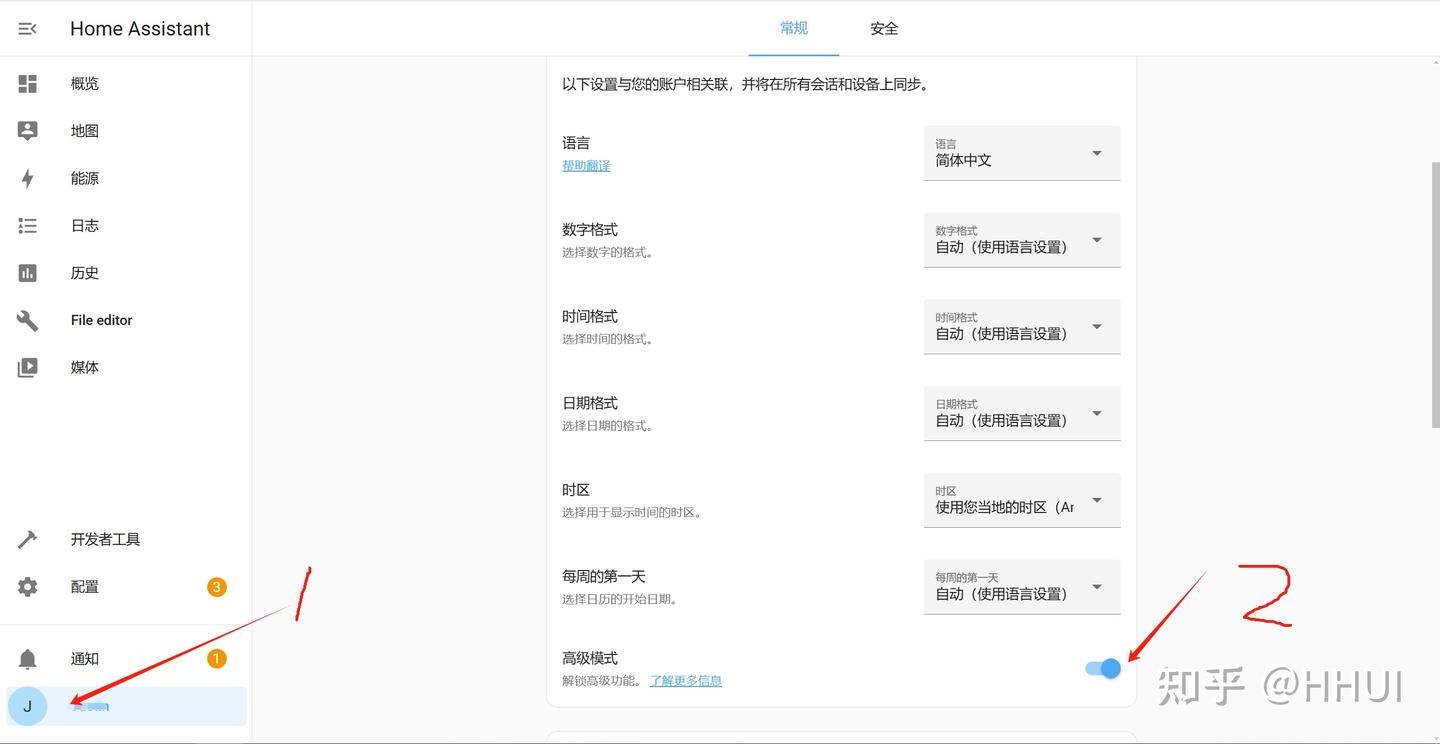Disable 高级模式 advanced mode

tap(1102, 668)
